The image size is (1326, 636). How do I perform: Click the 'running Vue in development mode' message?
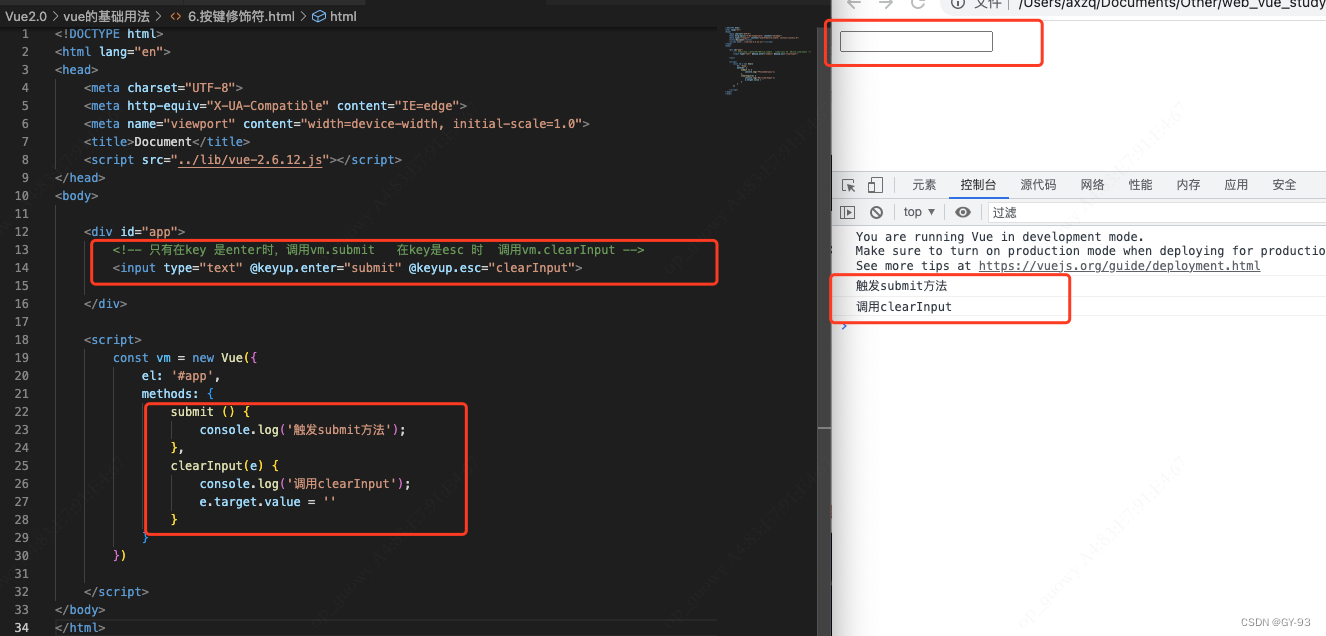(x=1000, y=237)
